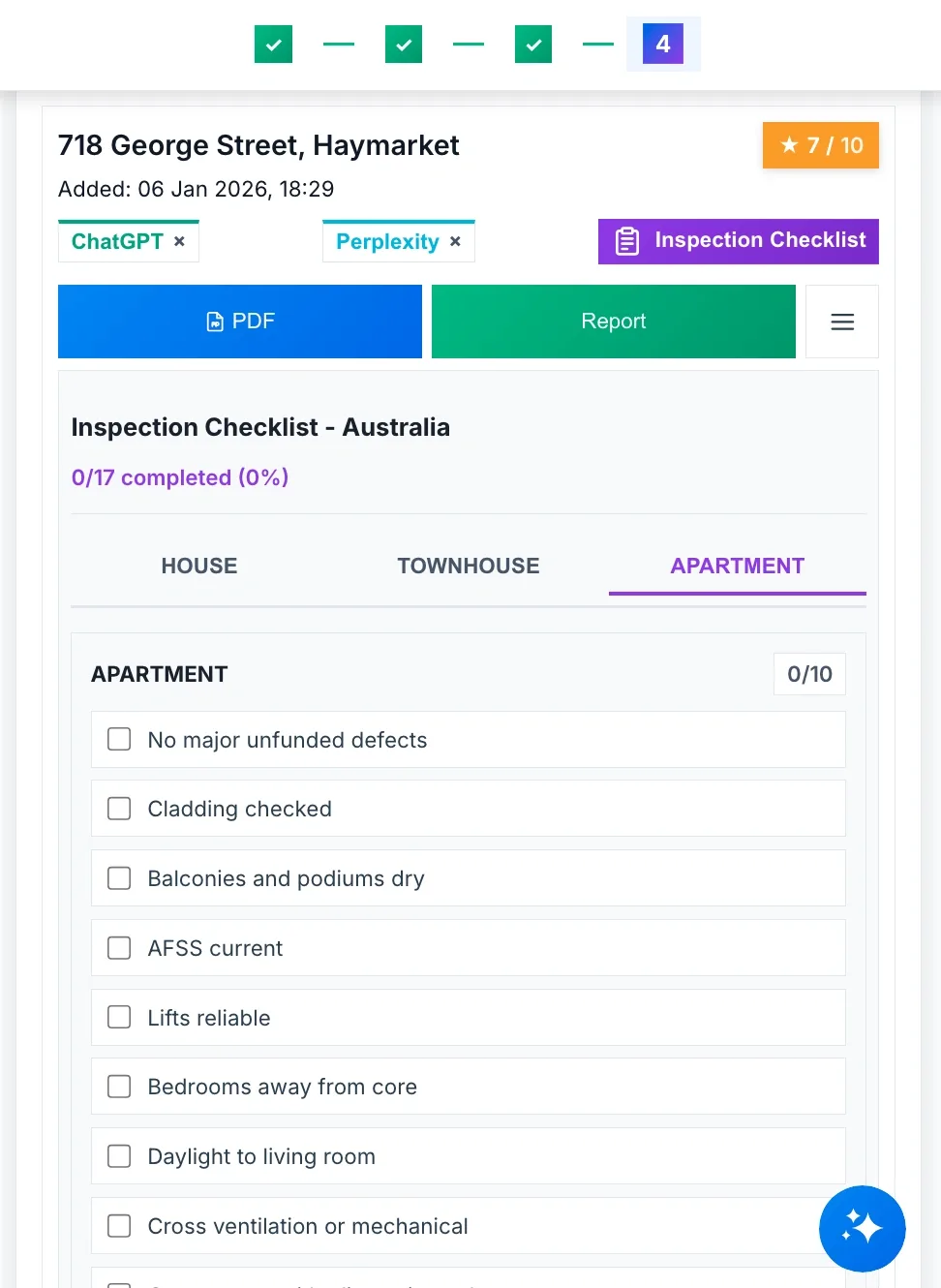Mark "AFSS current" as done
This screenshot has width=941, height=1288.
(119, 948)
